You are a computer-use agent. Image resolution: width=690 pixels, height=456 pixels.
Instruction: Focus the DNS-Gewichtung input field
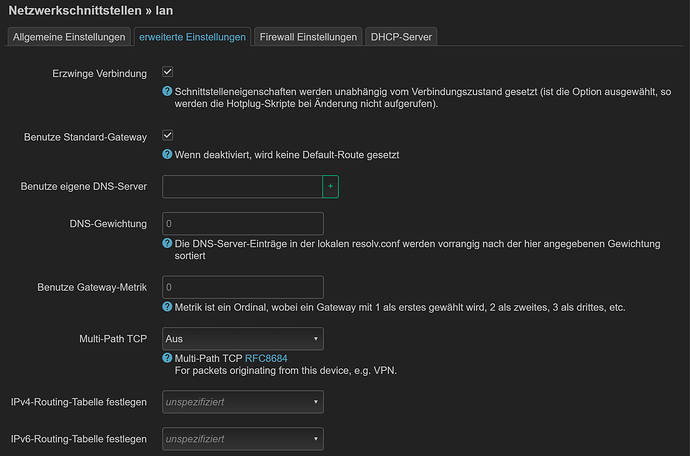pyautogui.click(x=242, y=224)
